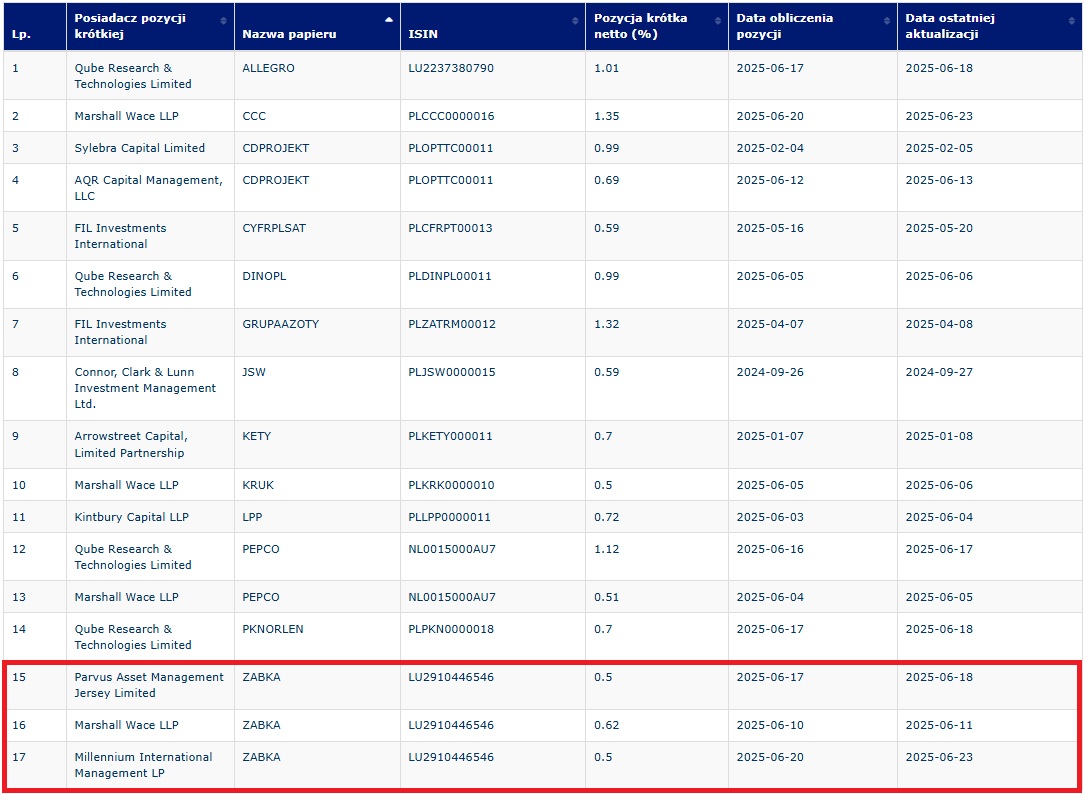Click the Lp. column header
This screenshot has height=794, width=1086.
(x=20, y=34)
